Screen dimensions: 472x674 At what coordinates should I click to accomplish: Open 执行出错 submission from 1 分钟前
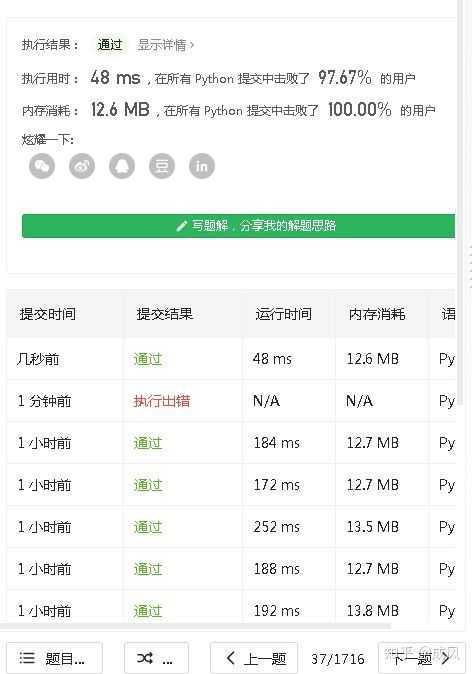click(162, 401)
